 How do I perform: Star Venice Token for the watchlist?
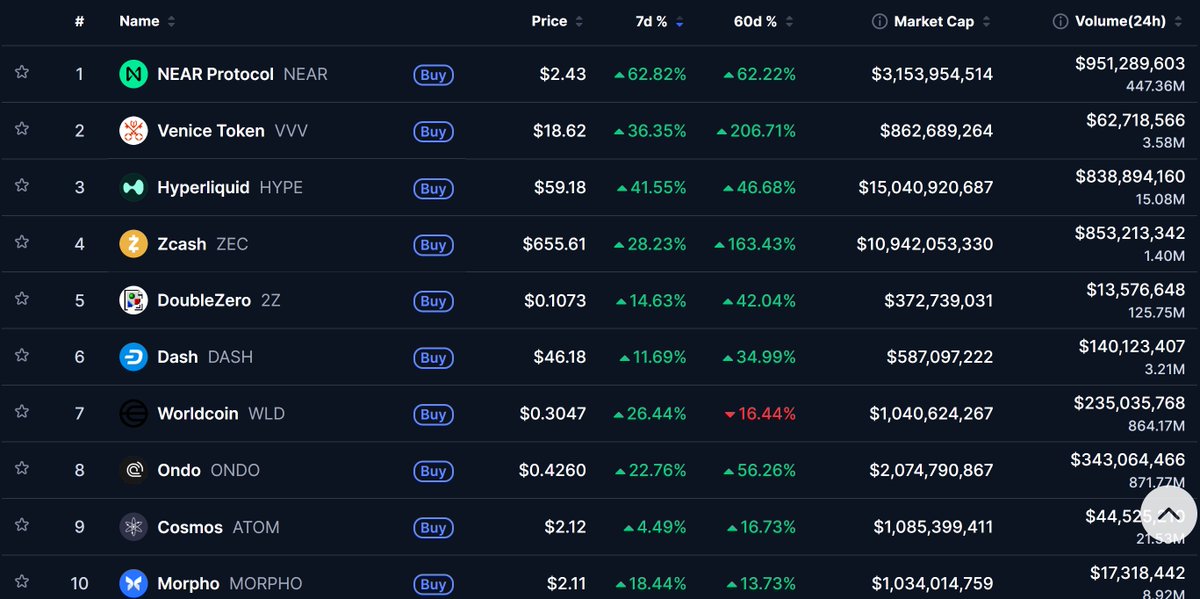21,129
